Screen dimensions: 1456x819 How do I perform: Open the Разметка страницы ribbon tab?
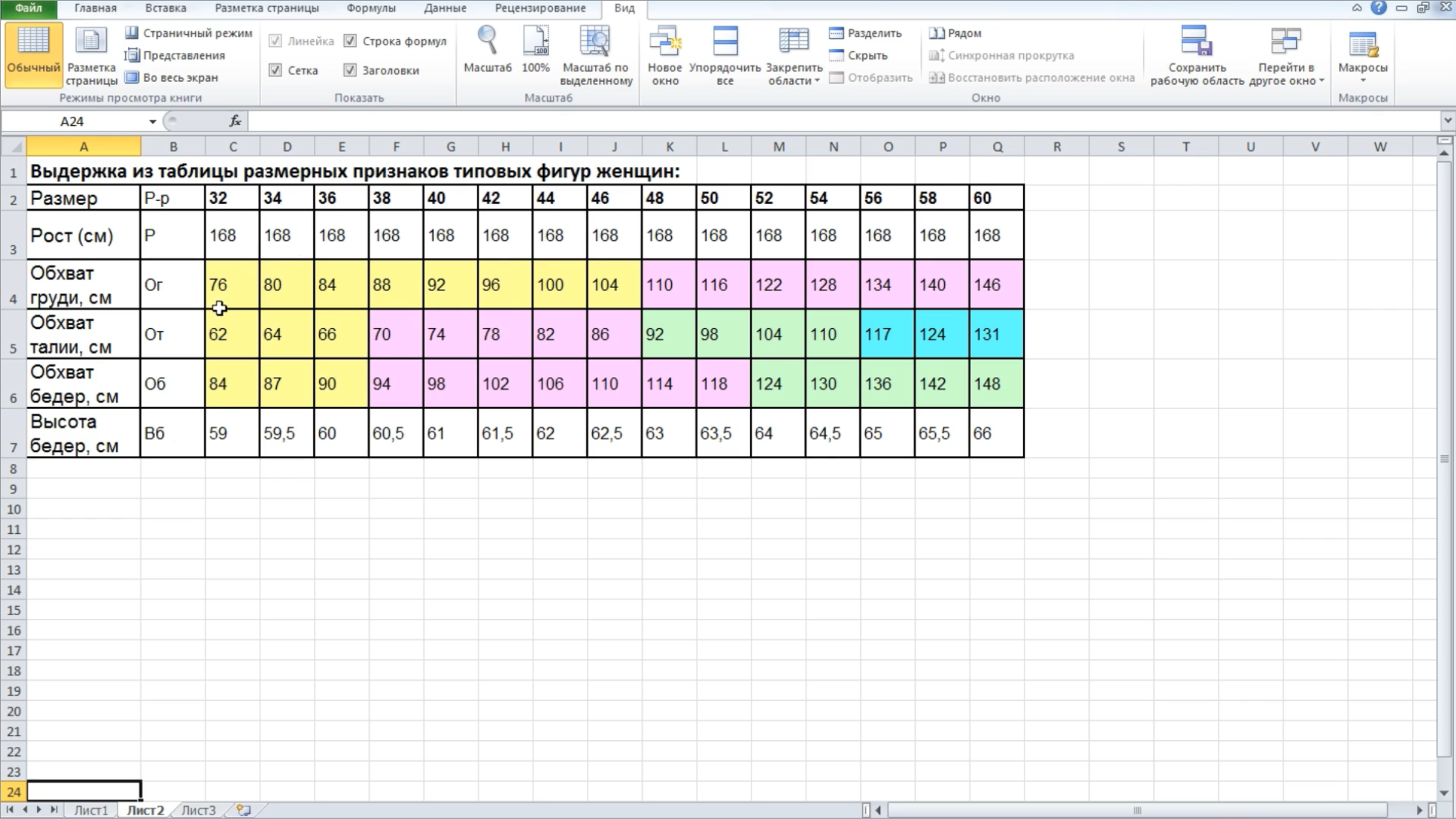[x=266, y=8]
